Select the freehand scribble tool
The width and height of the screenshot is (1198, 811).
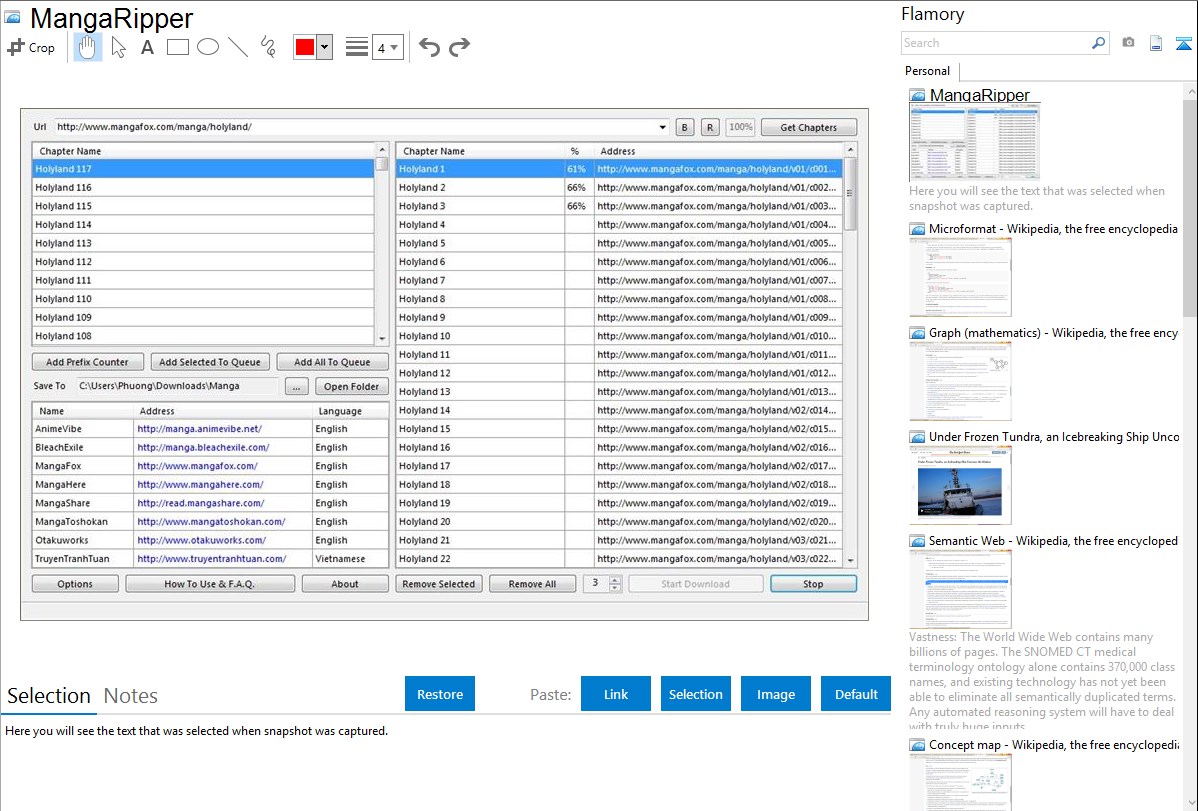268,47
